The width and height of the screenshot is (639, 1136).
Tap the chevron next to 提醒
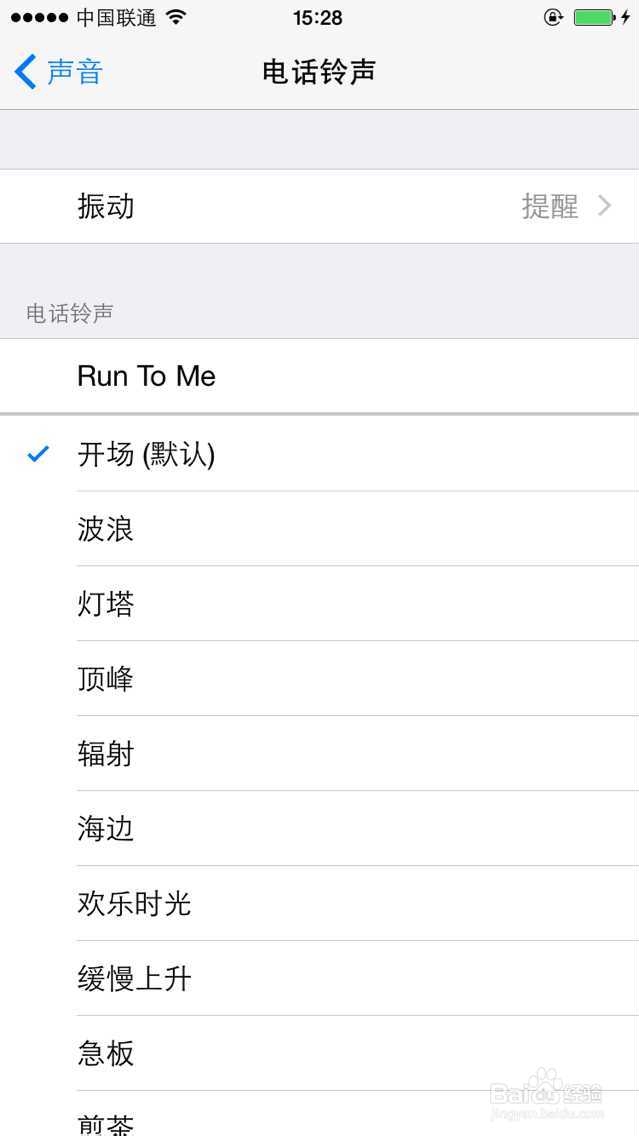click(x=605, y=206)
